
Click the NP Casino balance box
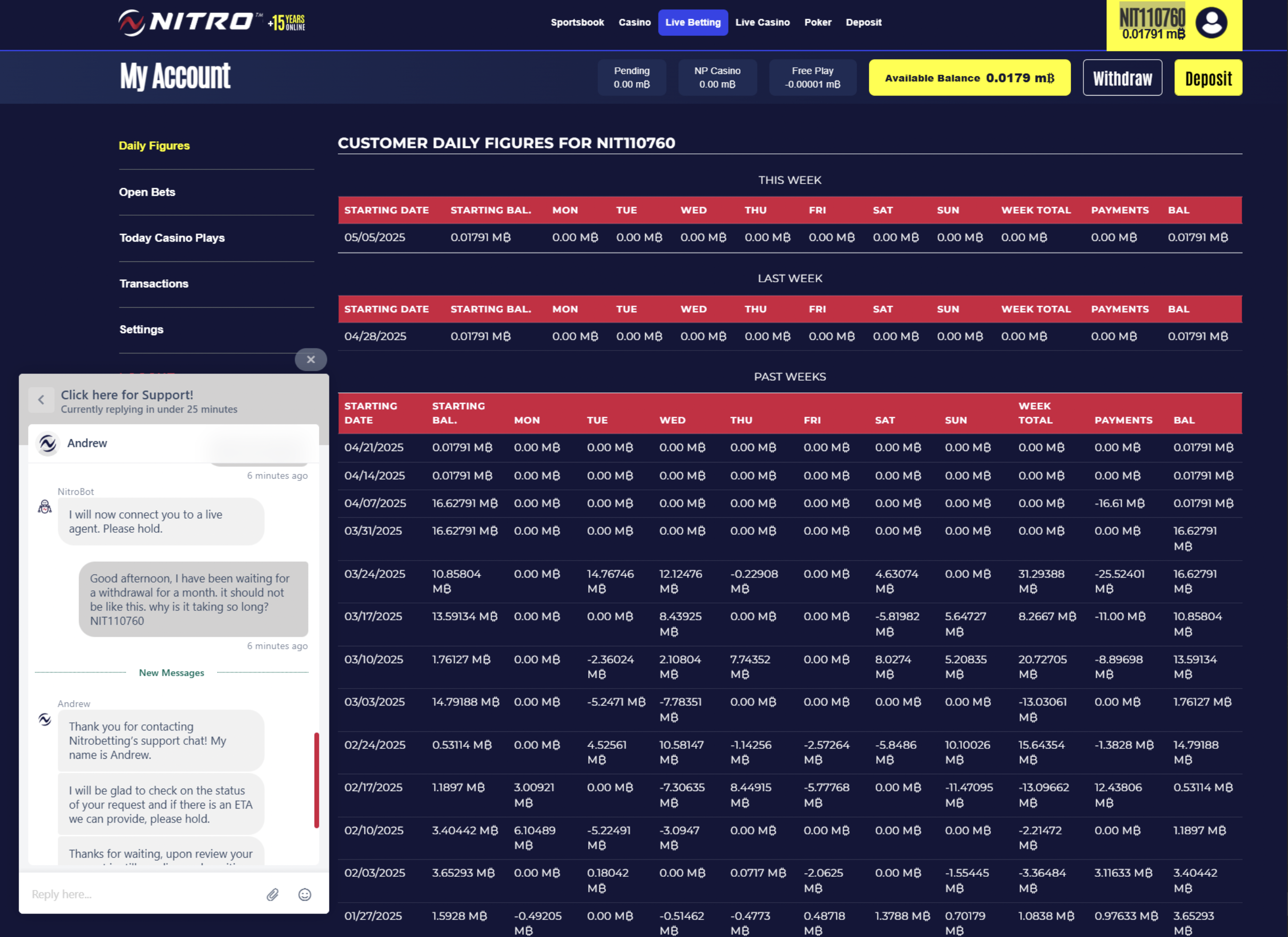click(x=717, y=78)
